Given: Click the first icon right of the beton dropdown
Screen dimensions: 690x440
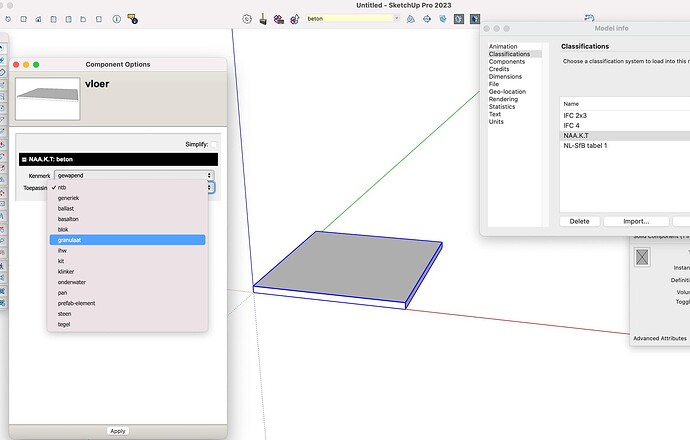Looking at the screenshot, I should tap(411, 19).
